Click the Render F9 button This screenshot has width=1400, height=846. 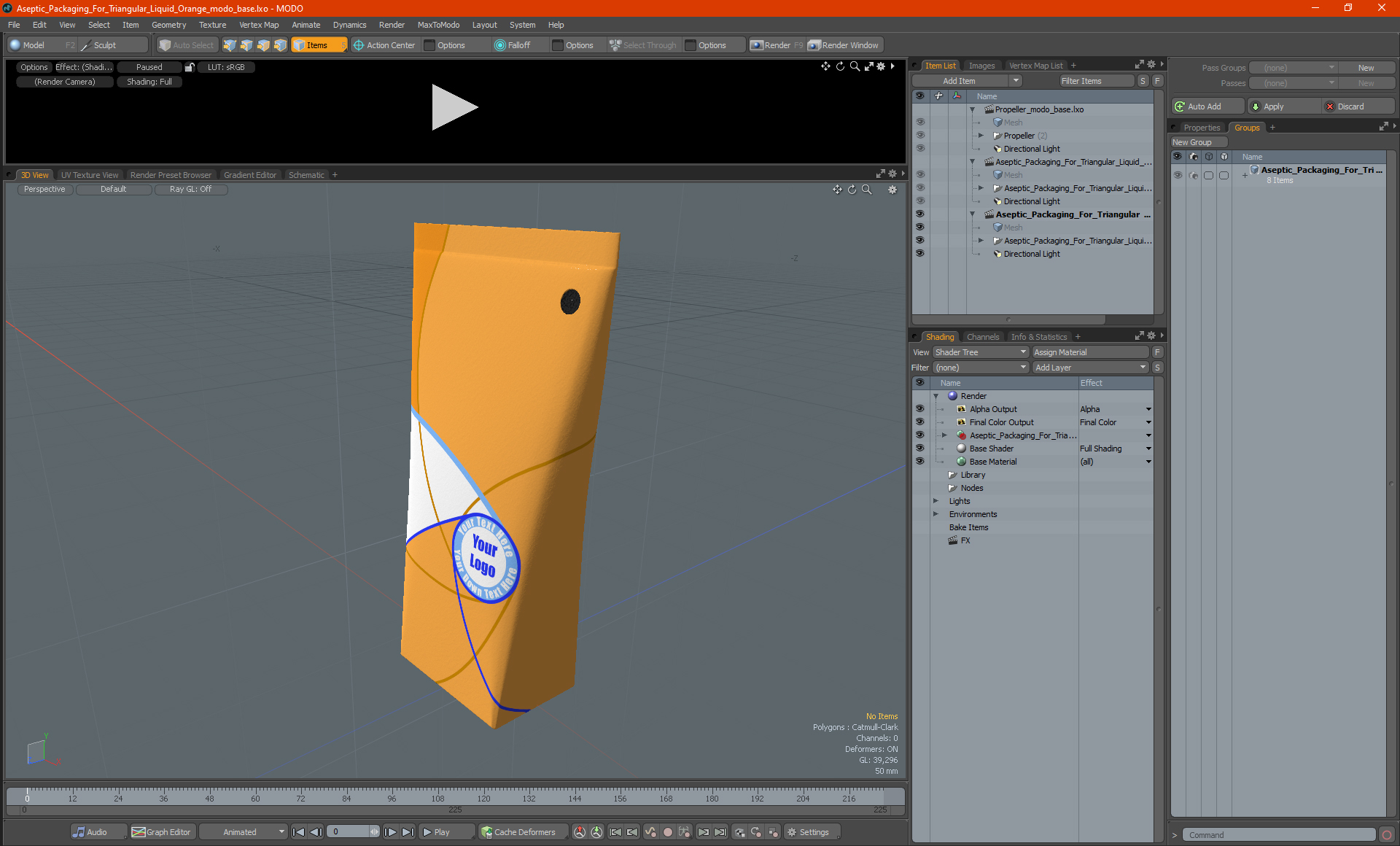point(777,45)
